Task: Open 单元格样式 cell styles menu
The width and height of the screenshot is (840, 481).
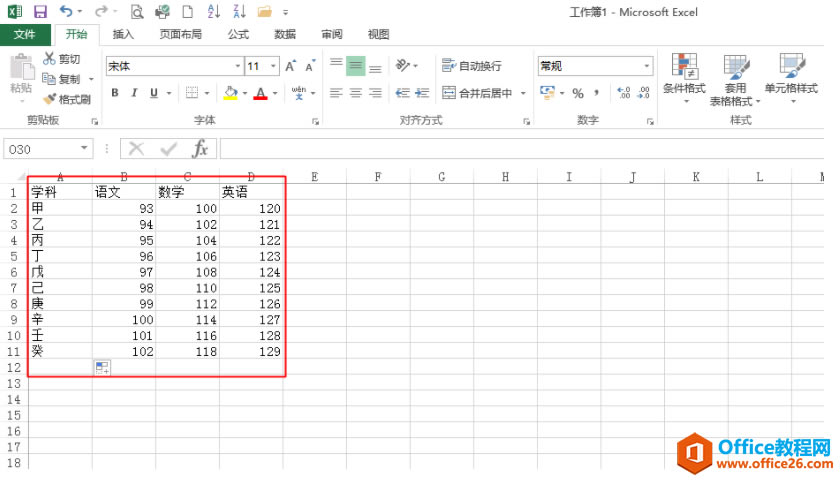Action: [x=791, y=78]
